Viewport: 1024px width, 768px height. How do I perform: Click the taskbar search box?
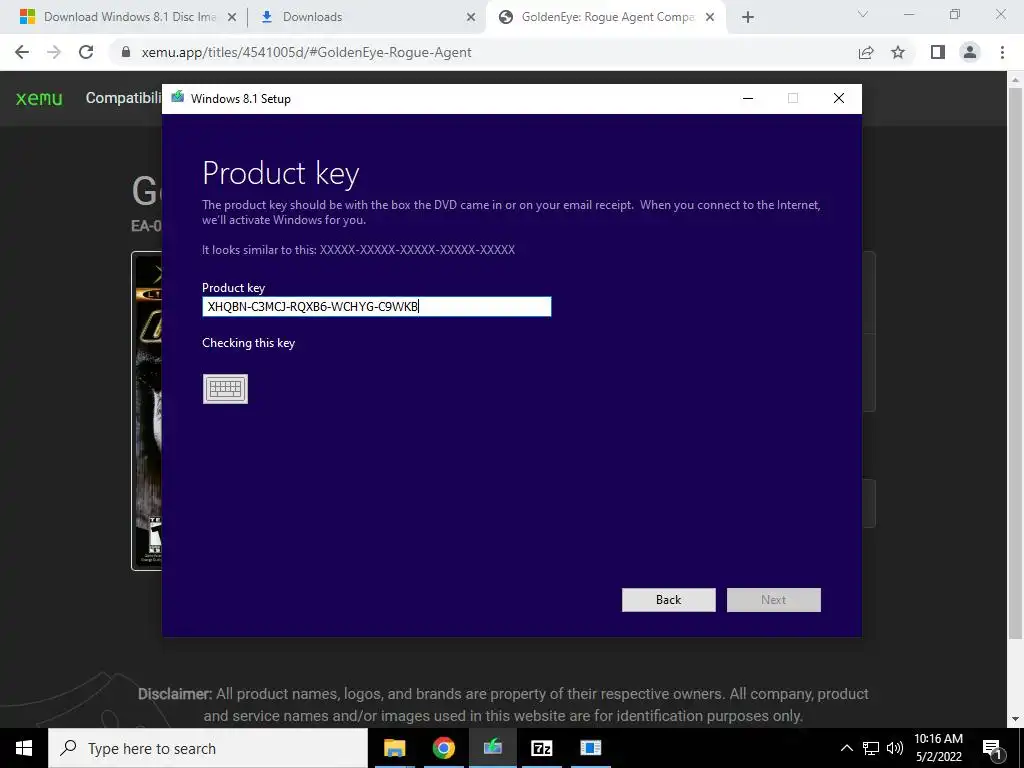pos(208,748)
